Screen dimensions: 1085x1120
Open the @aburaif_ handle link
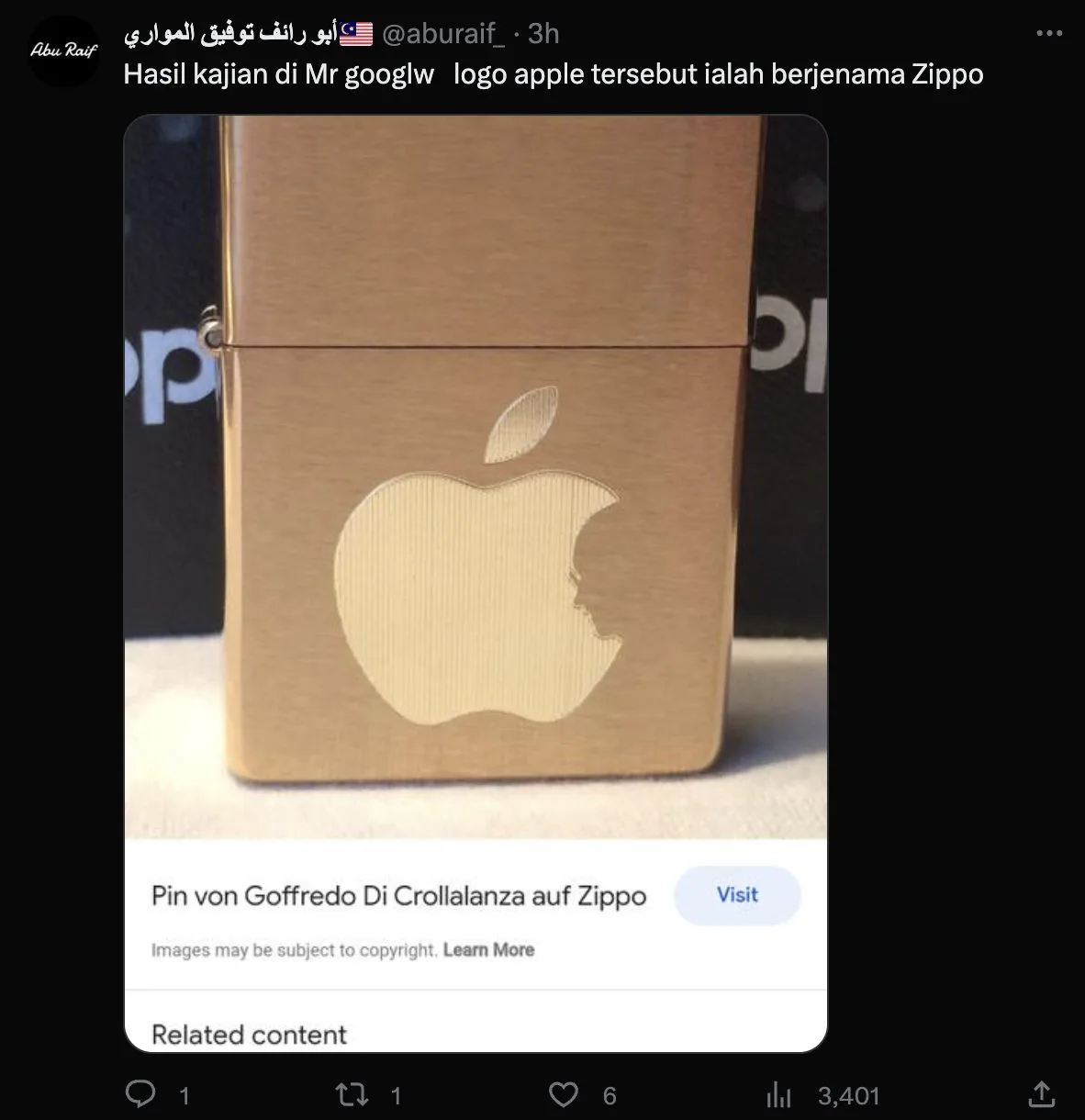[x=443, y=34]
